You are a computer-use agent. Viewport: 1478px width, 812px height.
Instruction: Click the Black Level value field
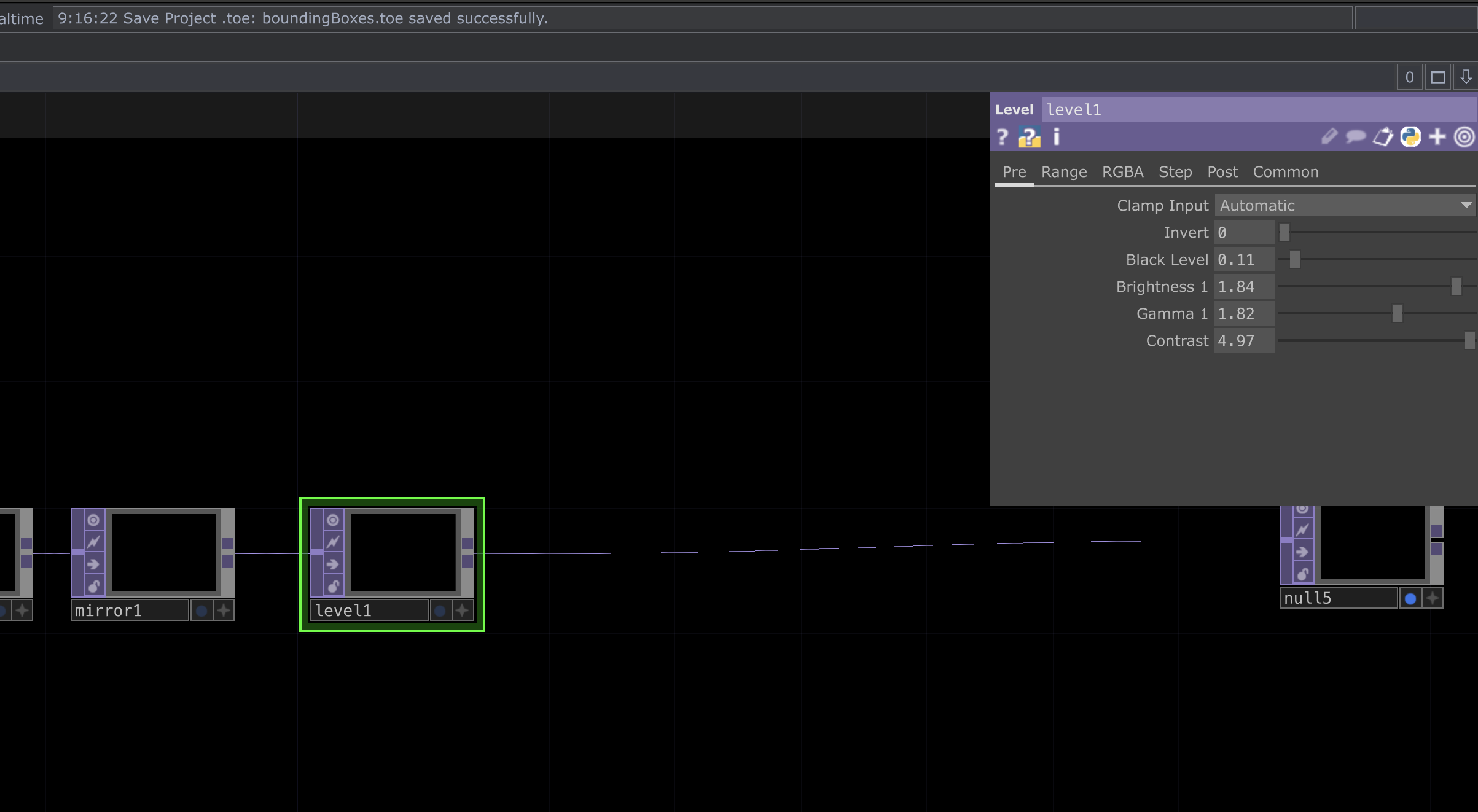point(1243,260)
